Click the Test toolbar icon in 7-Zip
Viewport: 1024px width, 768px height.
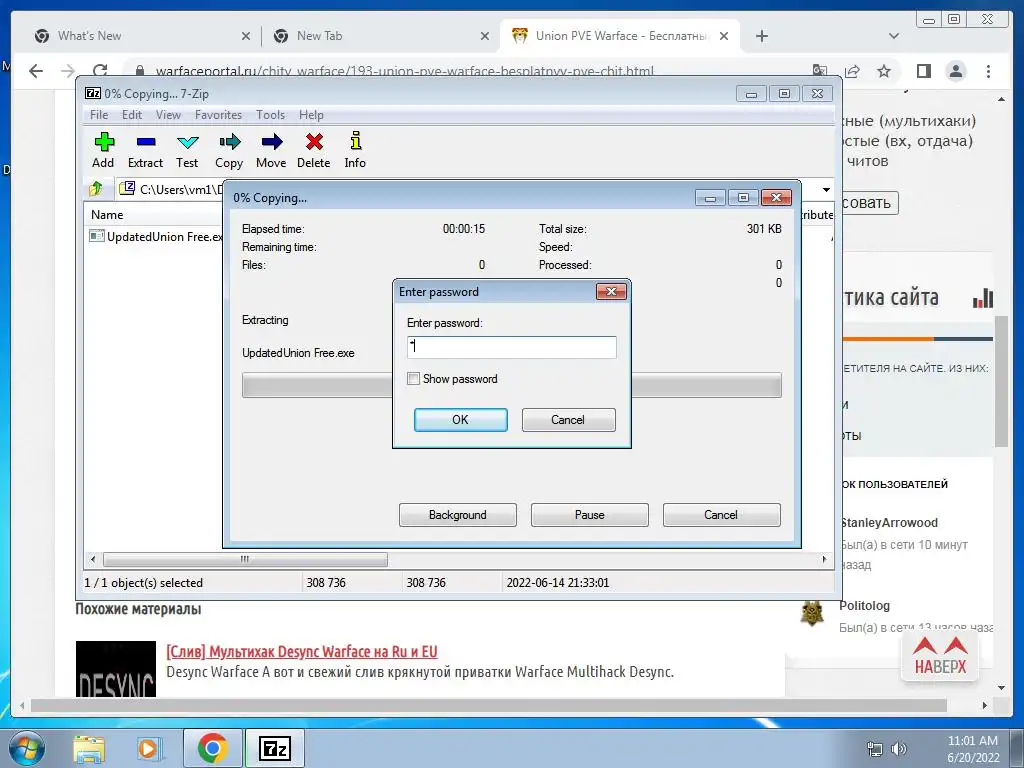(187, 142)
